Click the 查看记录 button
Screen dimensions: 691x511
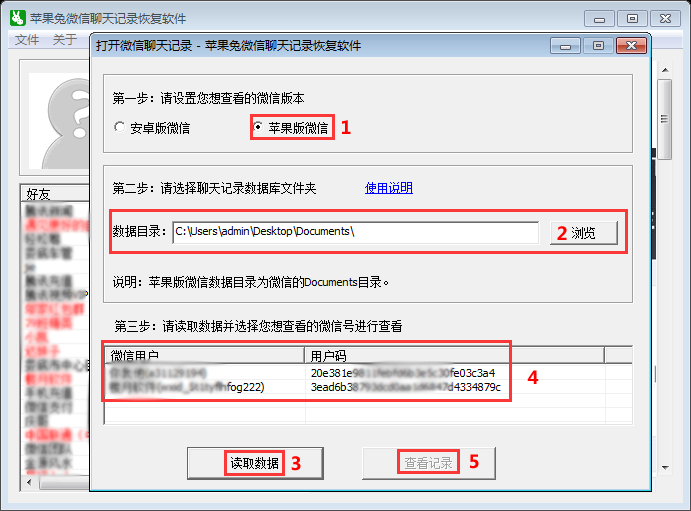coord(429,463)
